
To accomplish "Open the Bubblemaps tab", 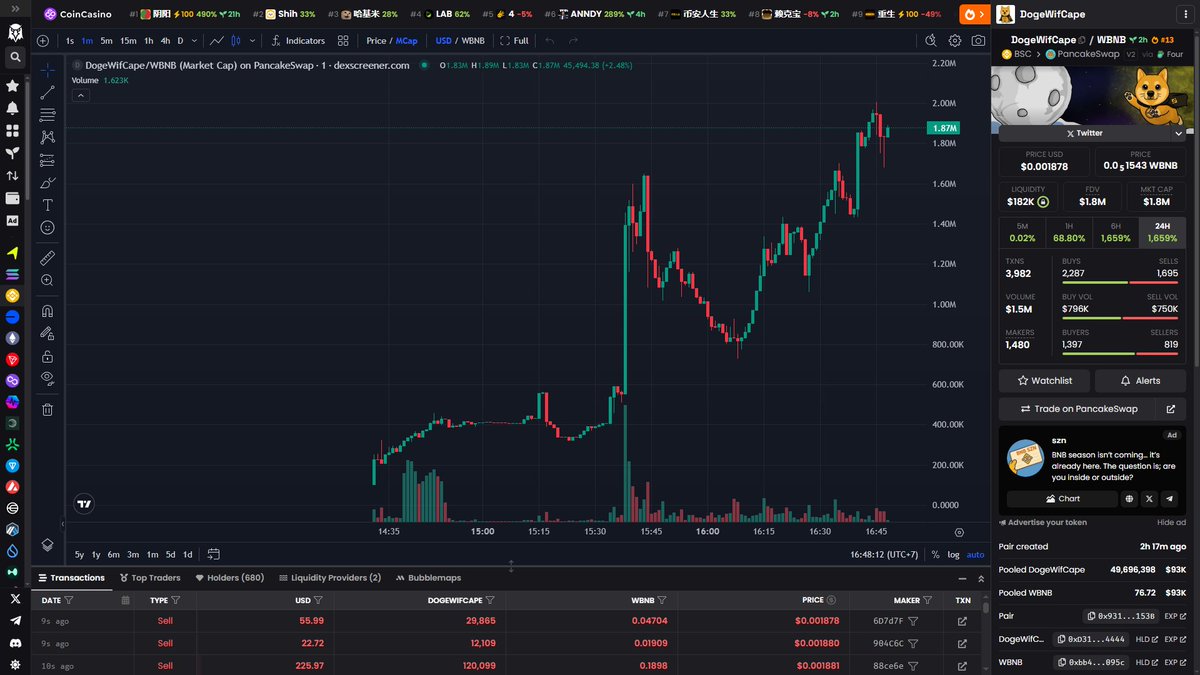I will point(428,578).
